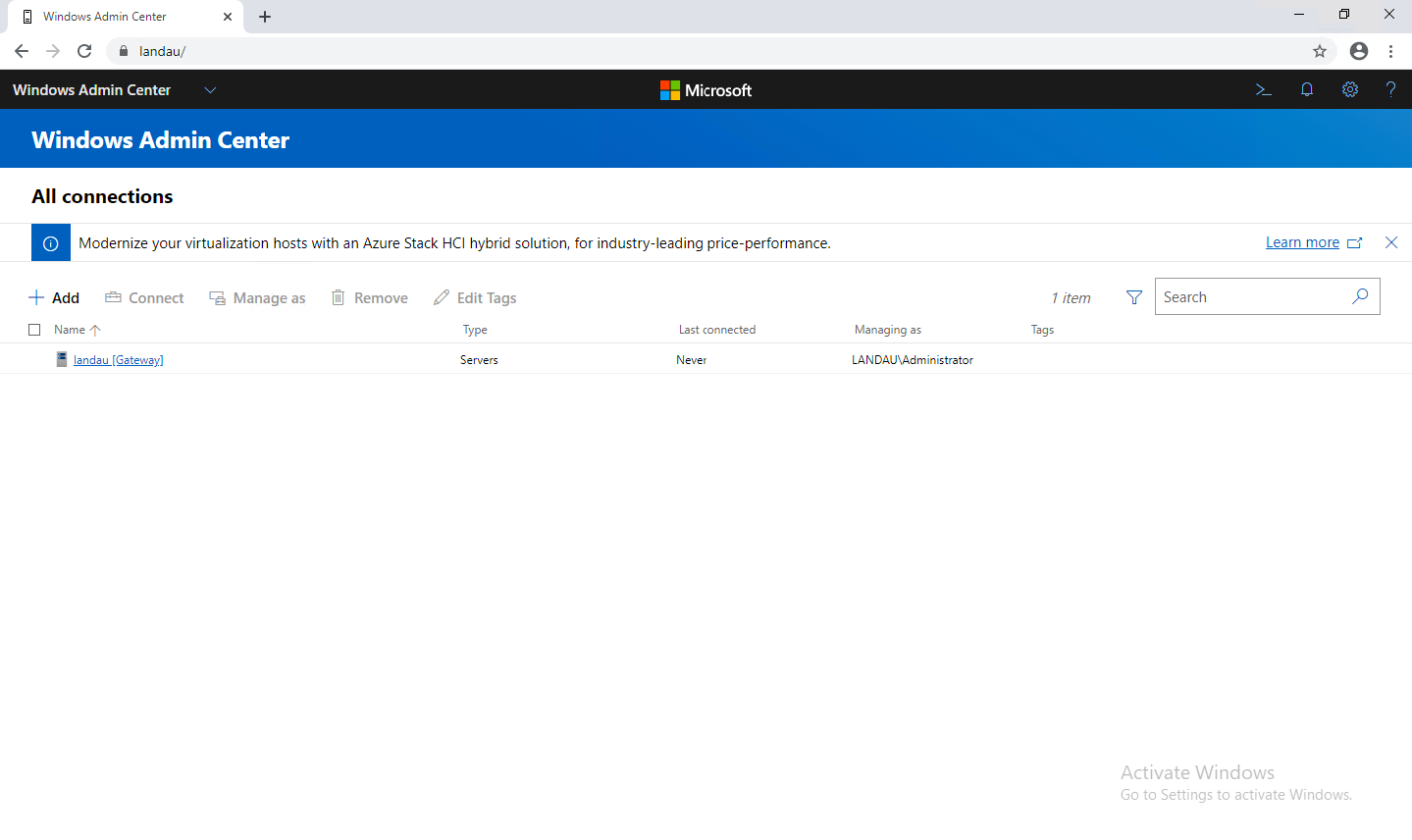1412x840 pixels.
Task: View site information via the lock icon
Action: 123,51
